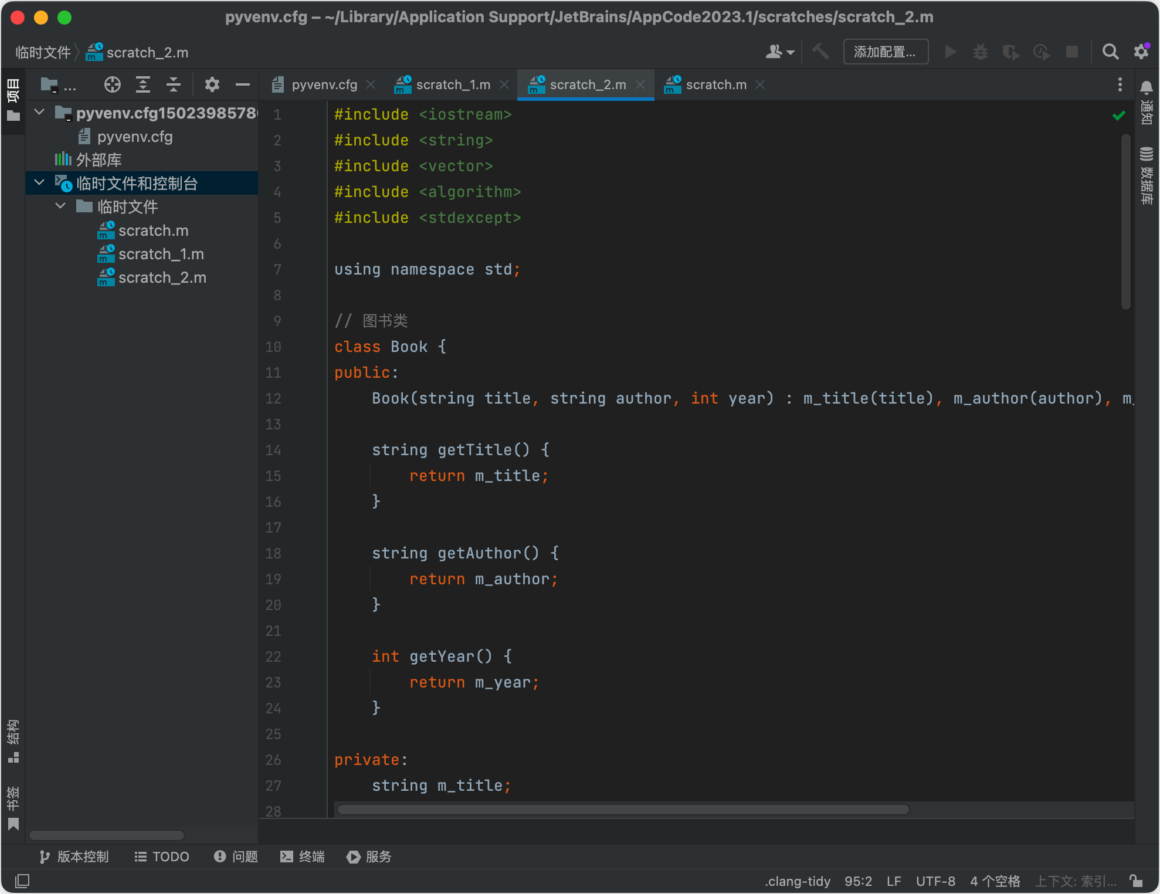The width and height of the screenshot is (1160, 894).
Task: Click the 上下文 context status widget
Action: [1076, 881]
